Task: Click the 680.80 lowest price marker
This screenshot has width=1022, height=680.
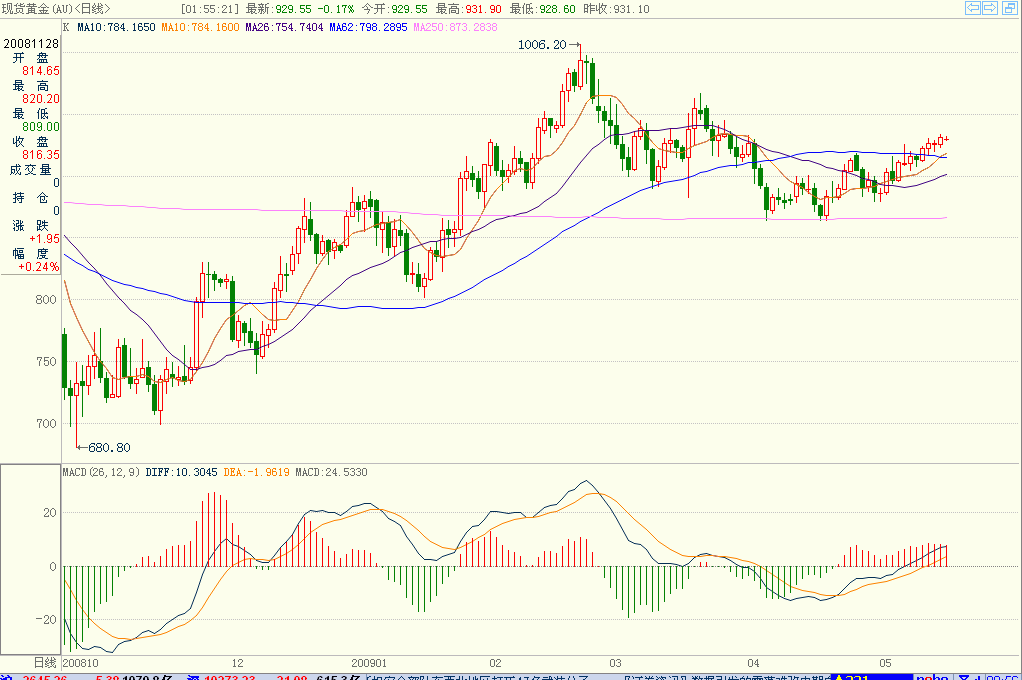Action: (x=109, y=447)
